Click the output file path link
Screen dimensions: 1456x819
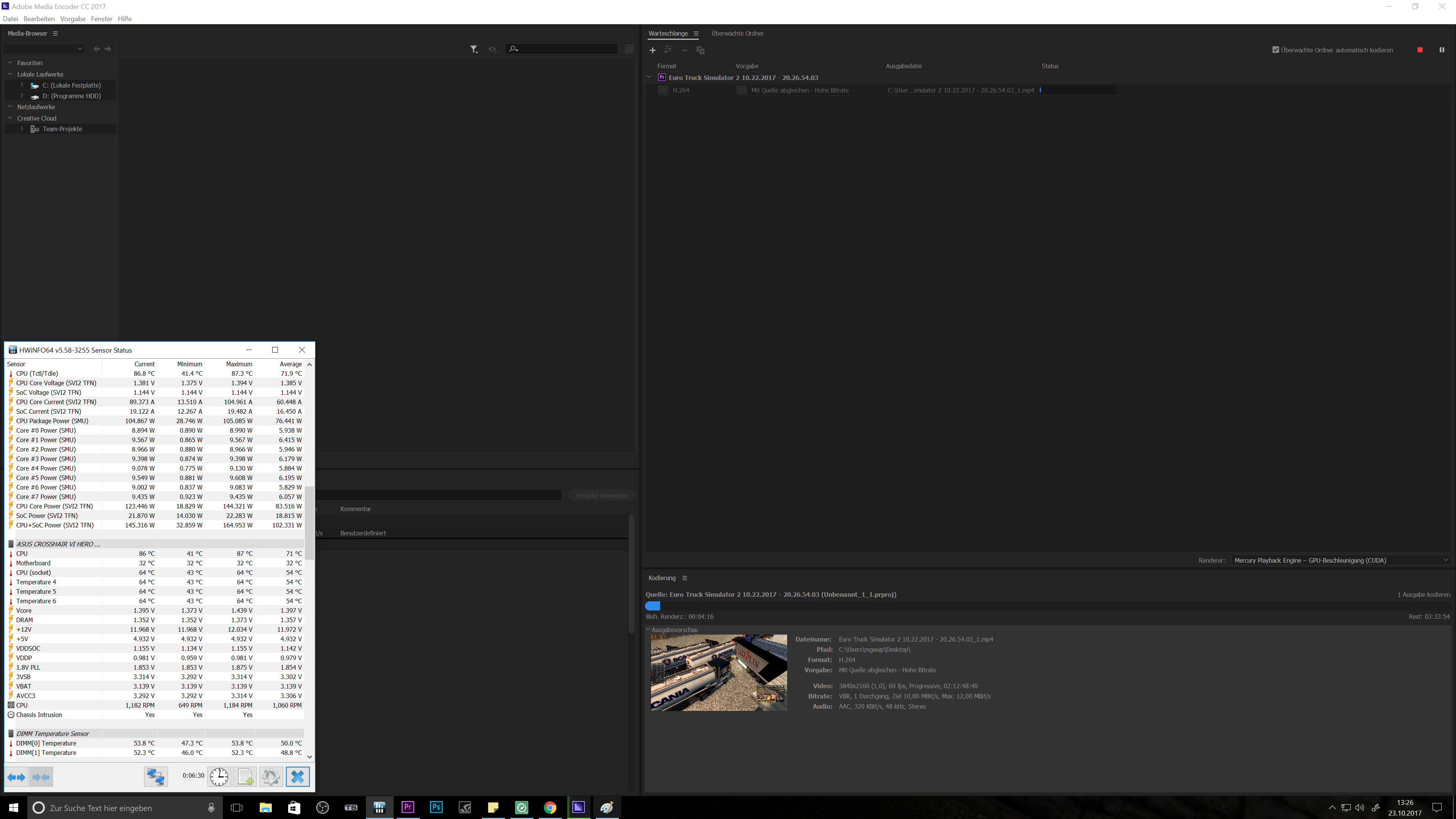[960, 90]
